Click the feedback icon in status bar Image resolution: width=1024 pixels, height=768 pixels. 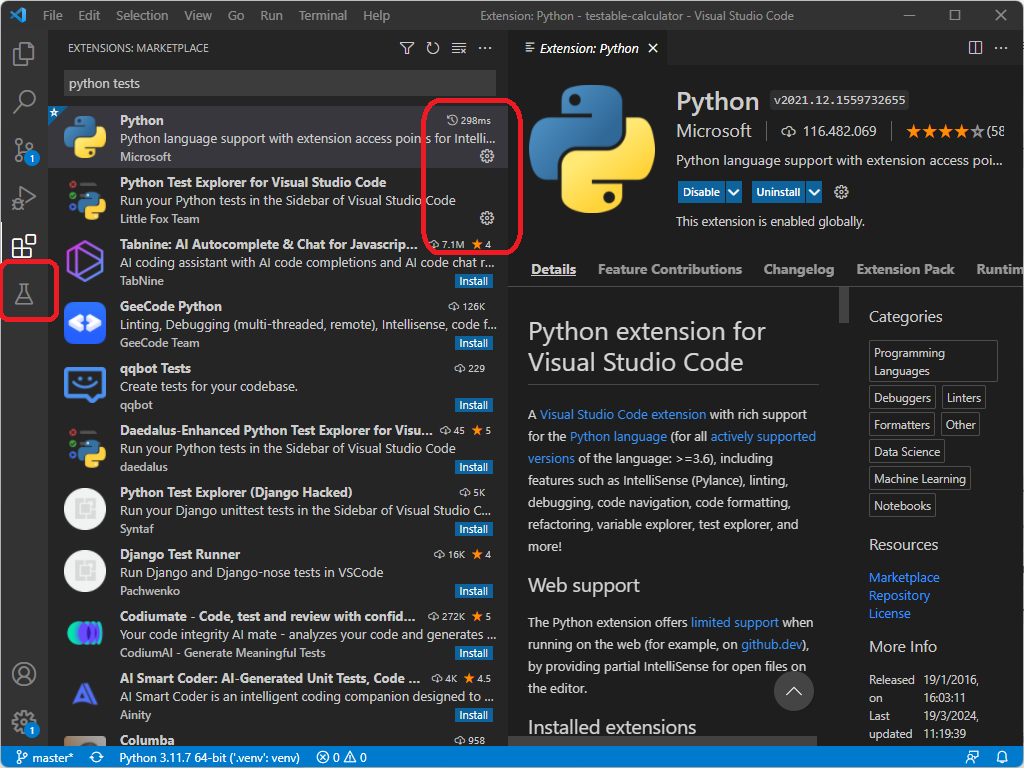972,758
